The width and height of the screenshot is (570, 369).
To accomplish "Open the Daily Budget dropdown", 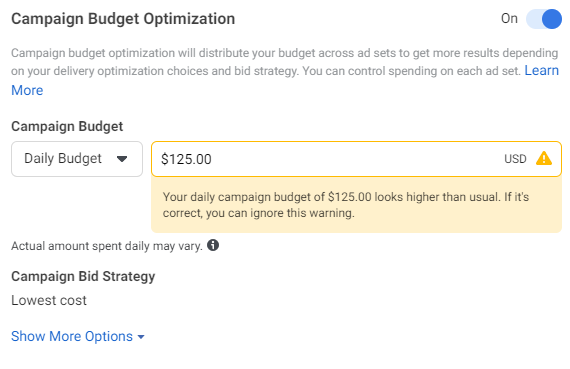I will point(77,159).
